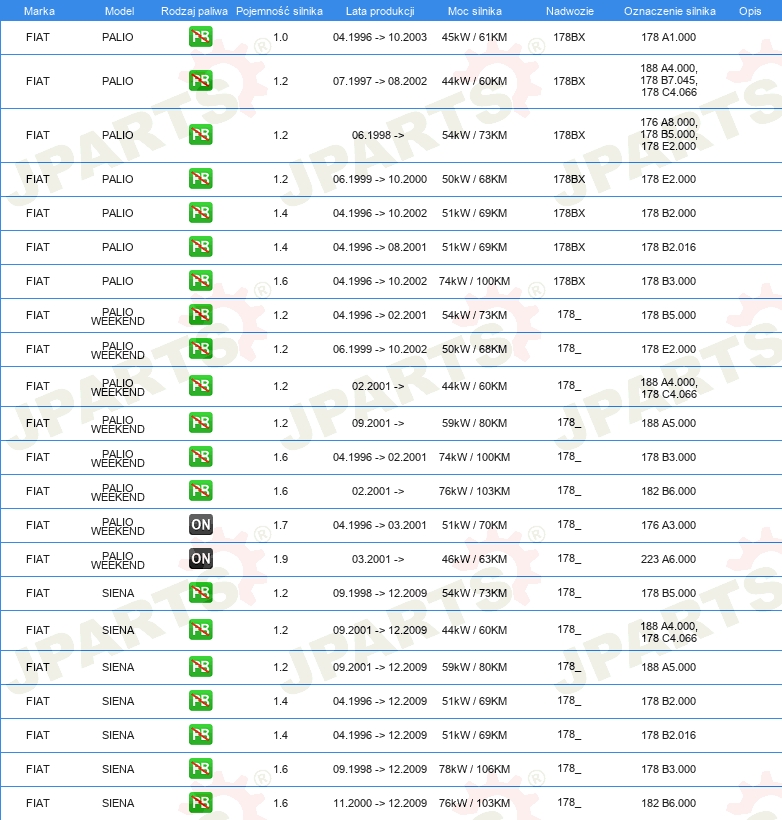The height and width of the screenshot is (820, 782).
Task: Click the date range 06.1999 -> 10.2000
Action: pos(380,179)
